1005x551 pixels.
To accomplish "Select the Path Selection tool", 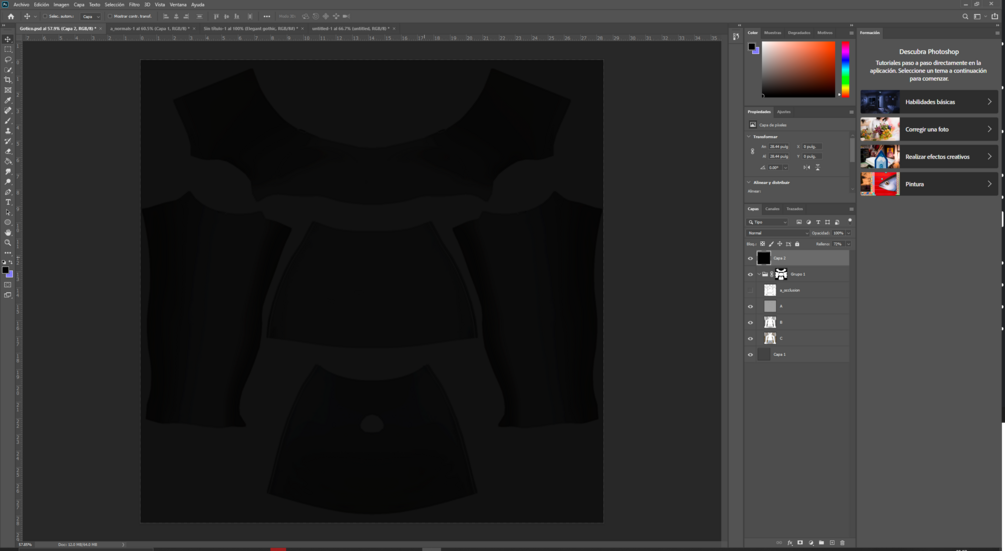I will [8, 212].
